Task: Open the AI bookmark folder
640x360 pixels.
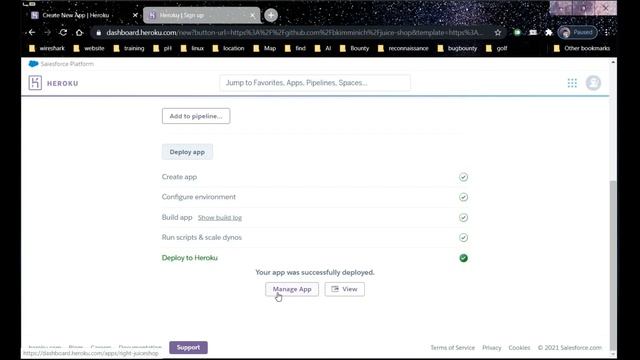Action: tap(323, 48)
